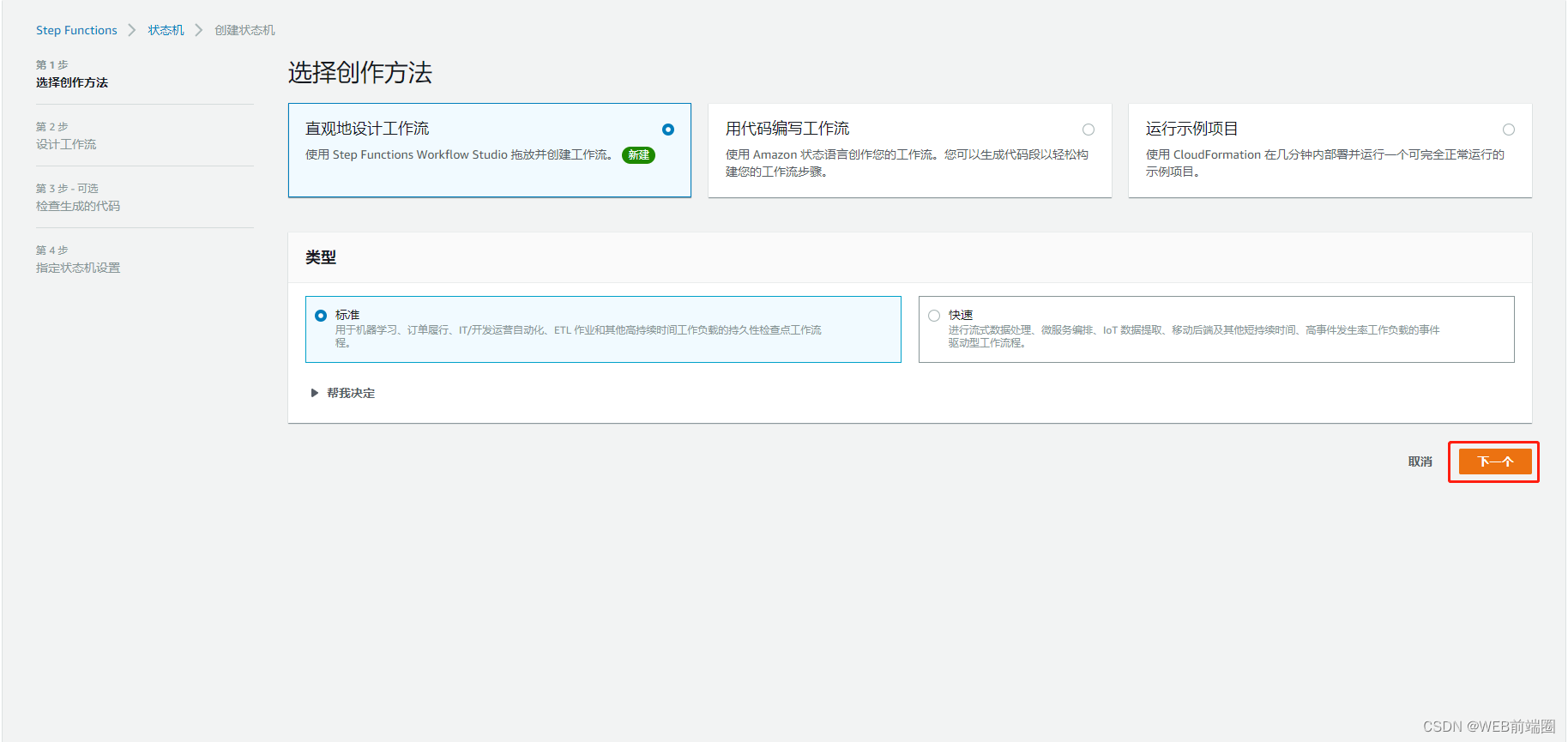
Task: Select step 2 设计工作流 in sidebar
Action: 66,144
